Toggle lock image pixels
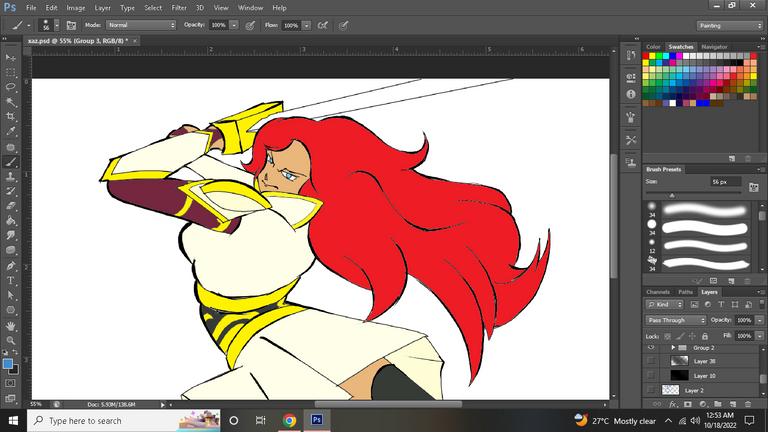The image size is (768, 432). 680,336
